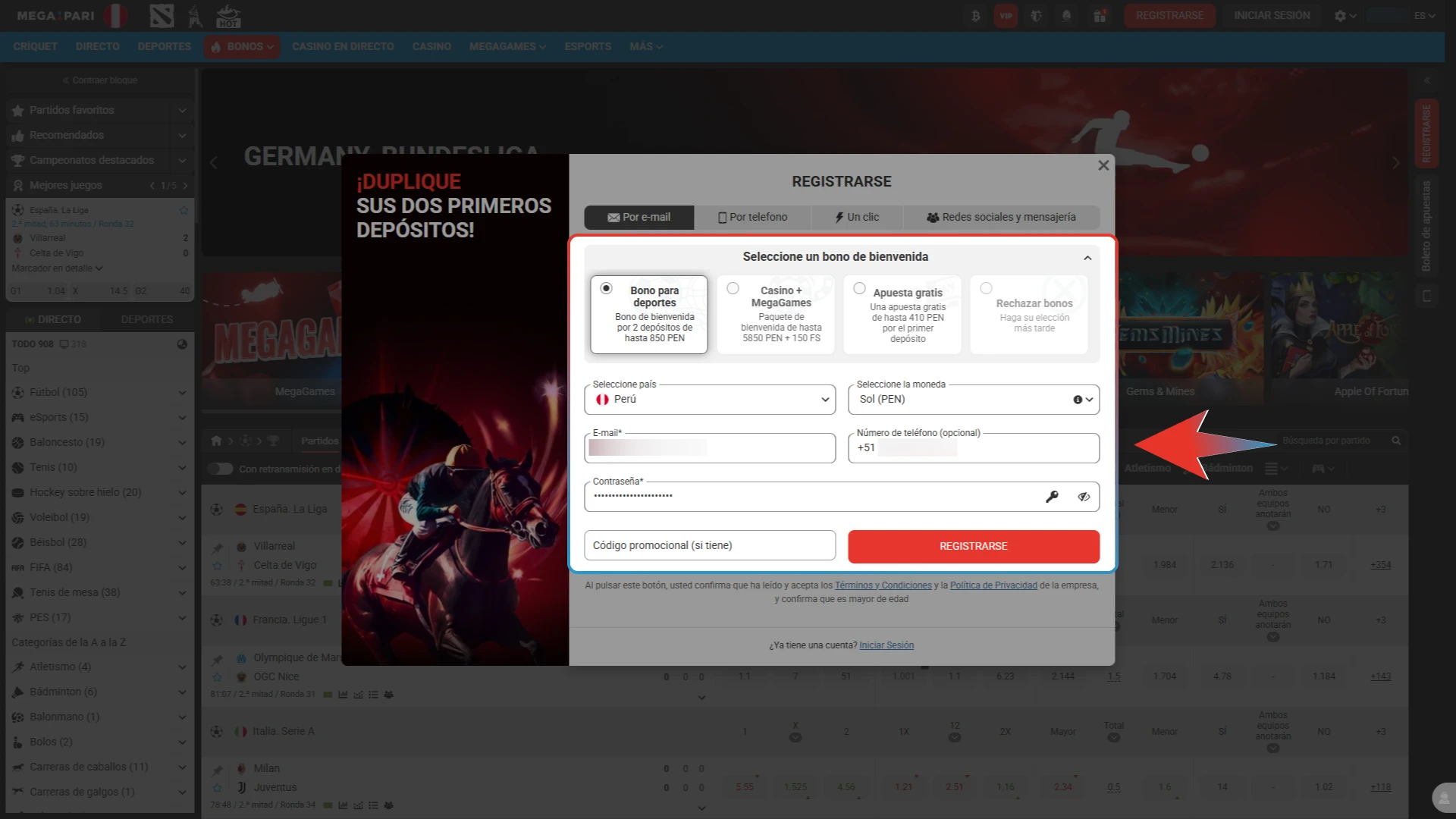
Task: Click header REGISTRARSE button
Action: 1169,15
